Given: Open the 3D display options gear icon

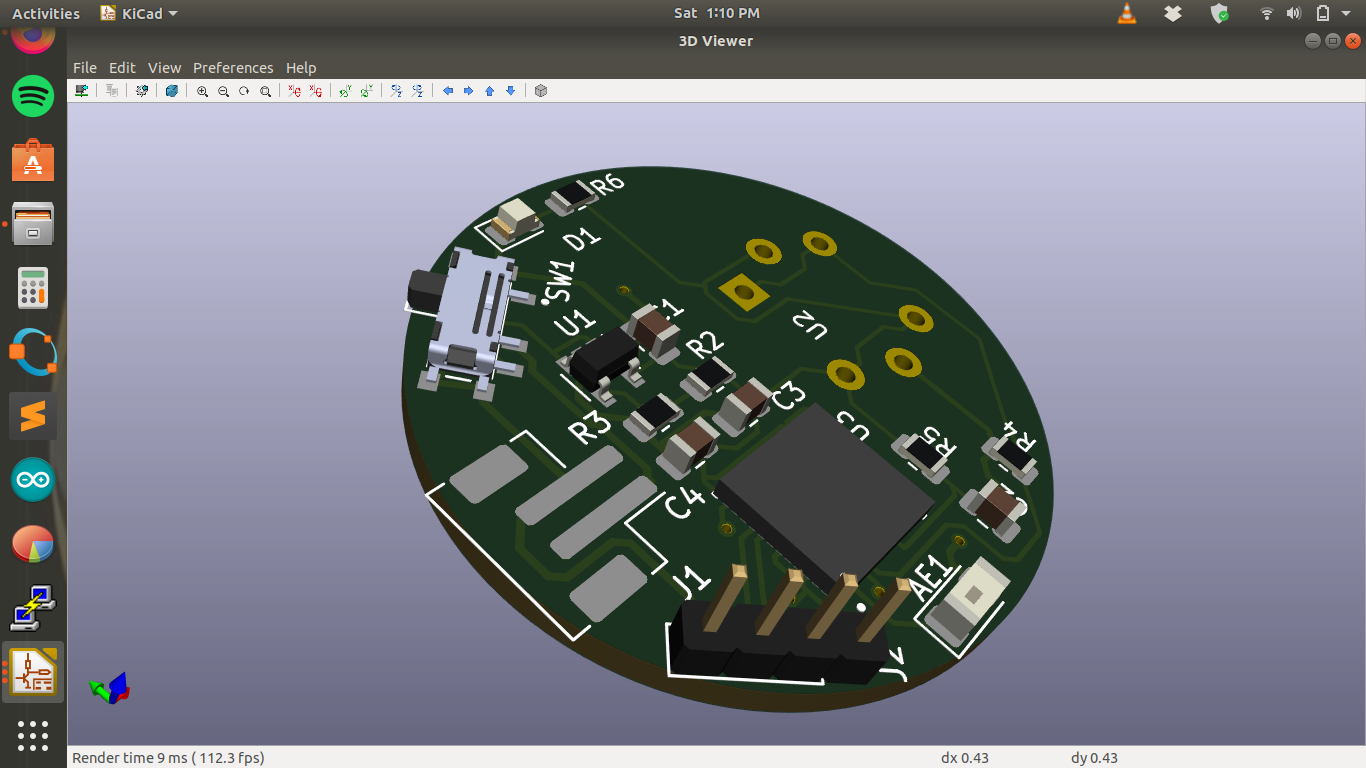Looking at the screenshot, I should point(142,91).
